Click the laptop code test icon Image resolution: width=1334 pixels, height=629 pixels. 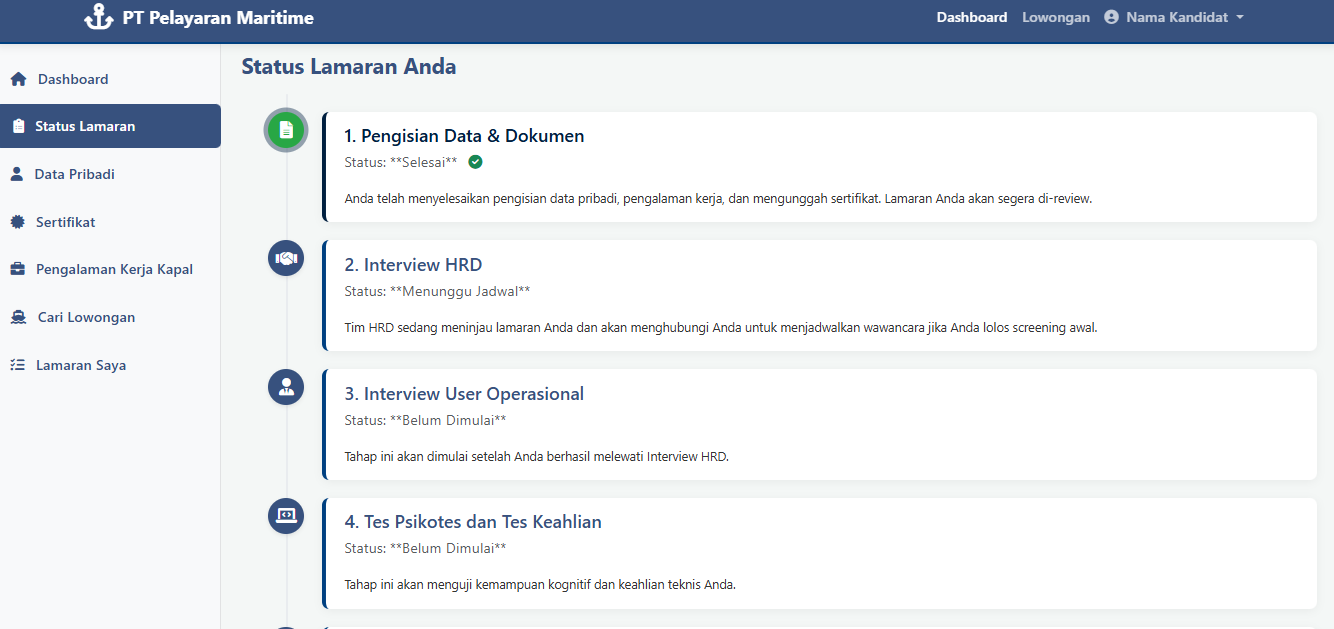click(286, 516)
